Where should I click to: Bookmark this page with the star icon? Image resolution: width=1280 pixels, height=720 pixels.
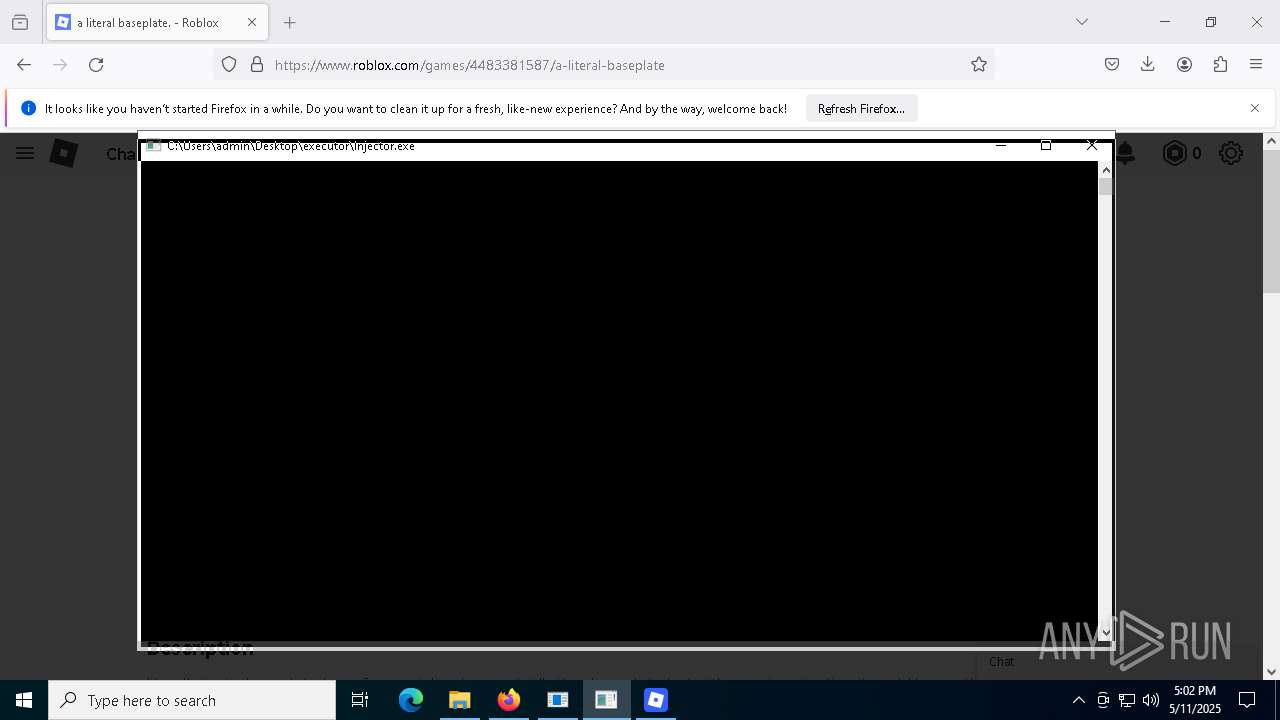pyautogui.click(x=979, y=64)
